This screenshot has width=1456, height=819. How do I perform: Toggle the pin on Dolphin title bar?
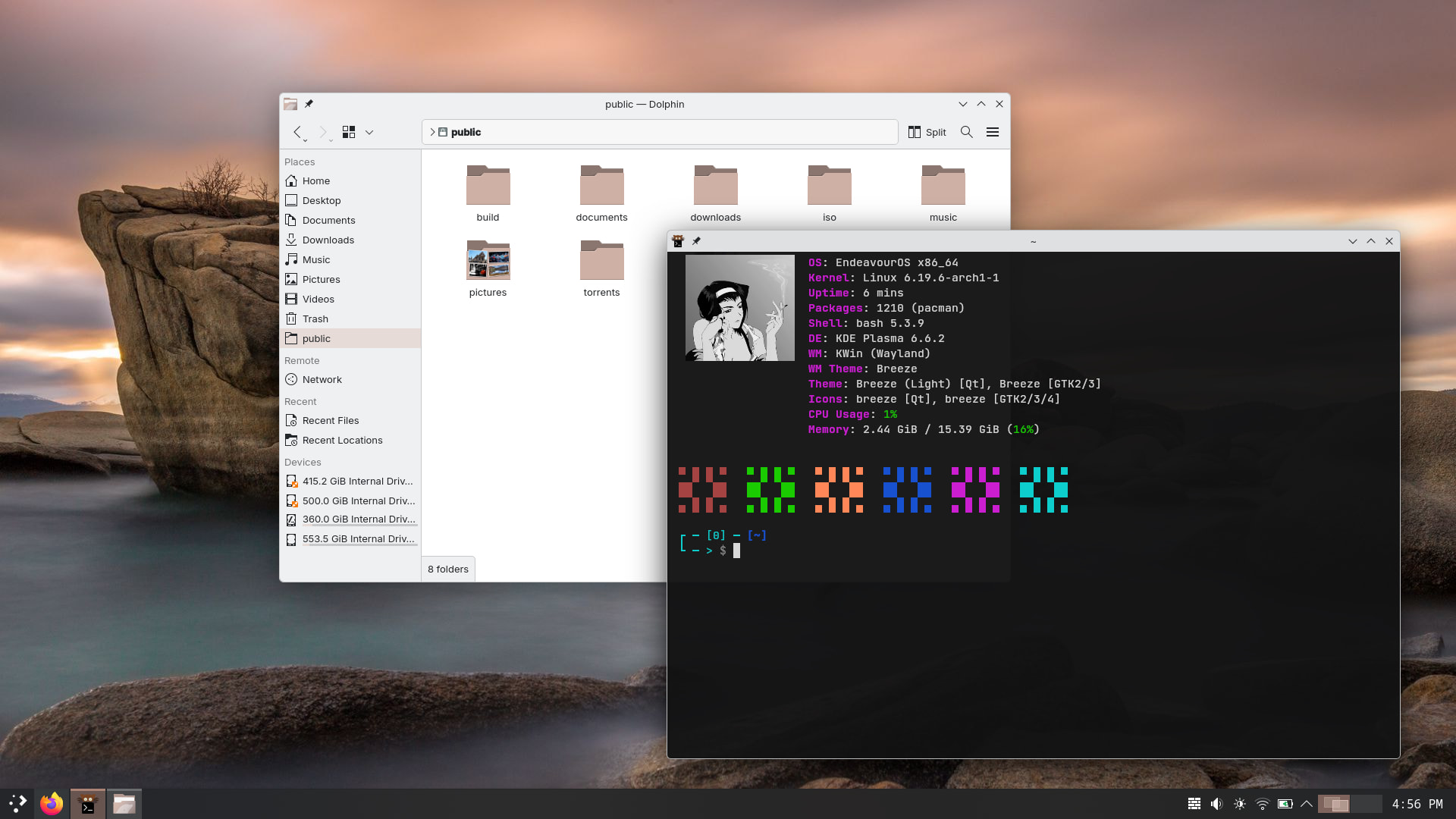click(309, 104)
